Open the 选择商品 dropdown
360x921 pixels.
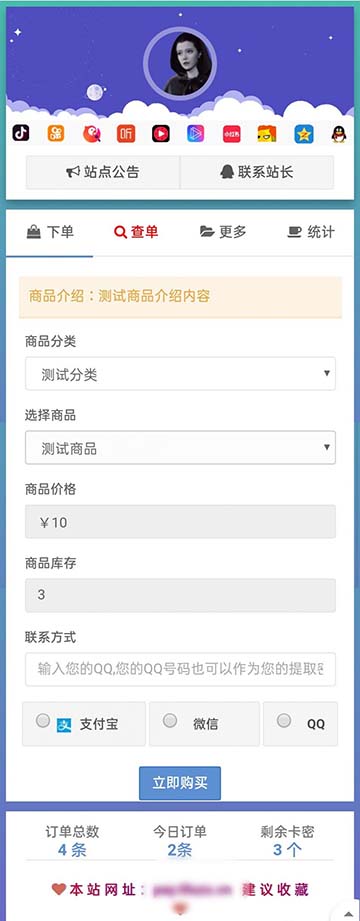(180, 448)
